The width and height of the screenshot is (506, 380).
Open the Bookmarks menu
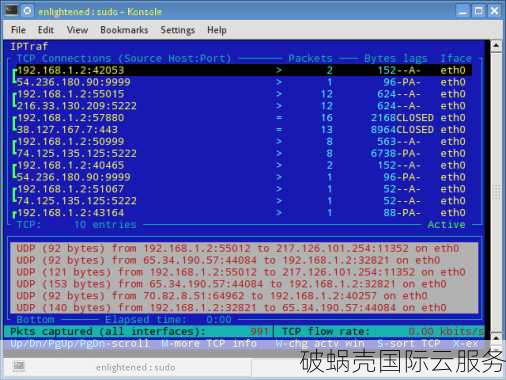(x=124, y=30)
